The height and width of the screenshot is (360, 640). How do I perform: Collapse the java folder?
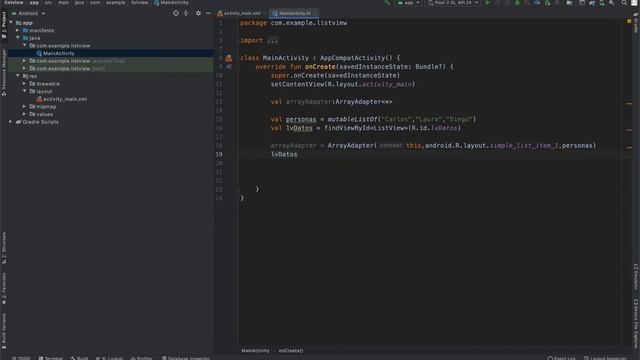(x=18, y=38)
